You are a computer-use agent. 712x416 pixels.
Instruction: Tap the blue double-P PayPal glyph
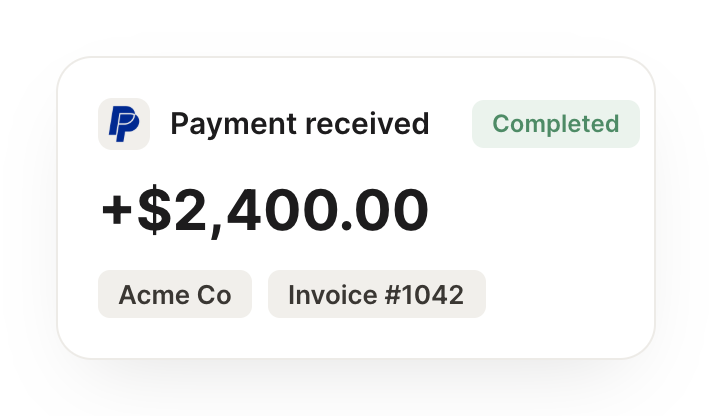[124, 124]
